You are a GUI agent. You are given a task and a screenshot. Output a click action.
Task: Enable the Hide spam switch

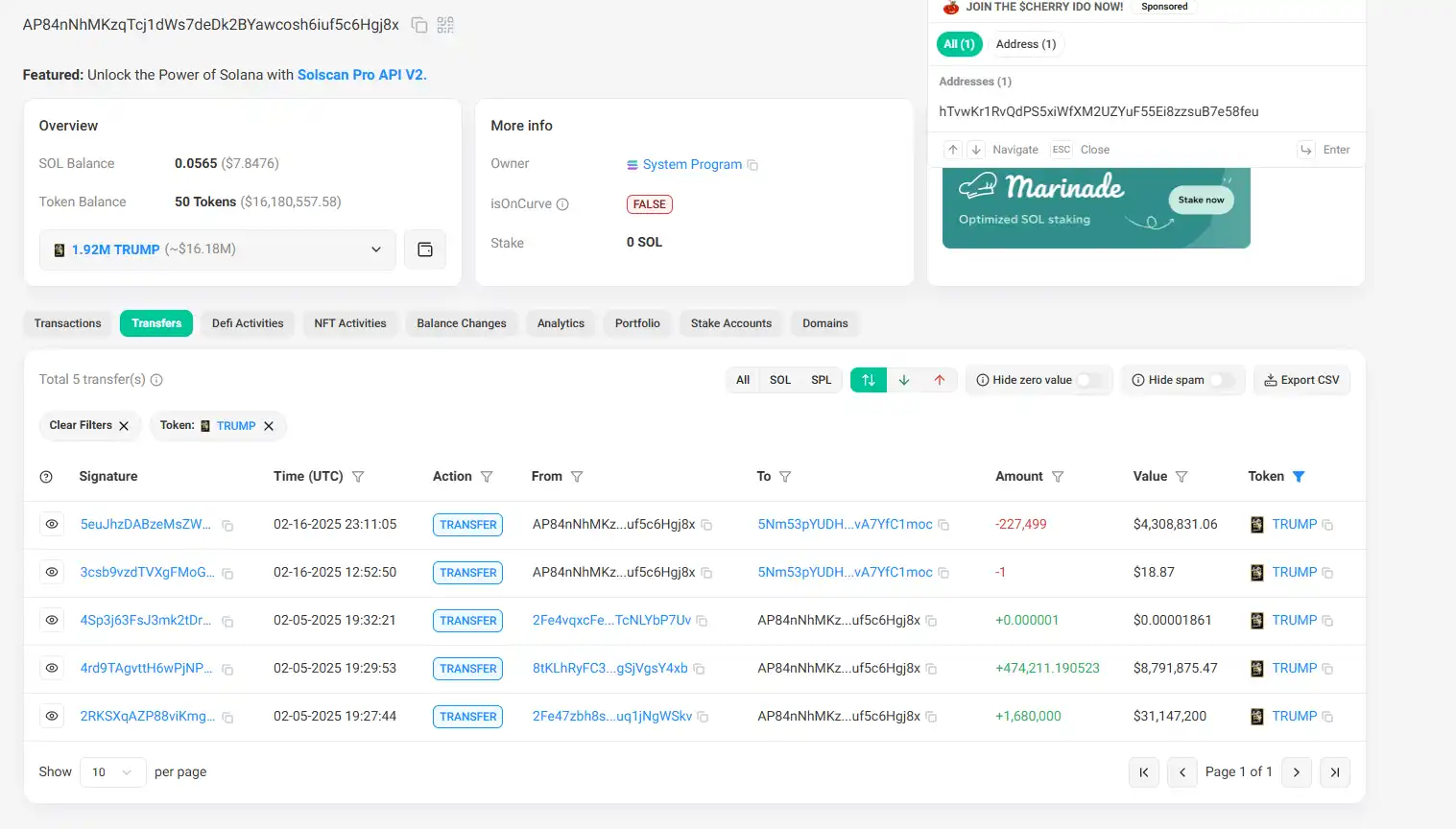pyautogui.click(x=1221, y=380)
